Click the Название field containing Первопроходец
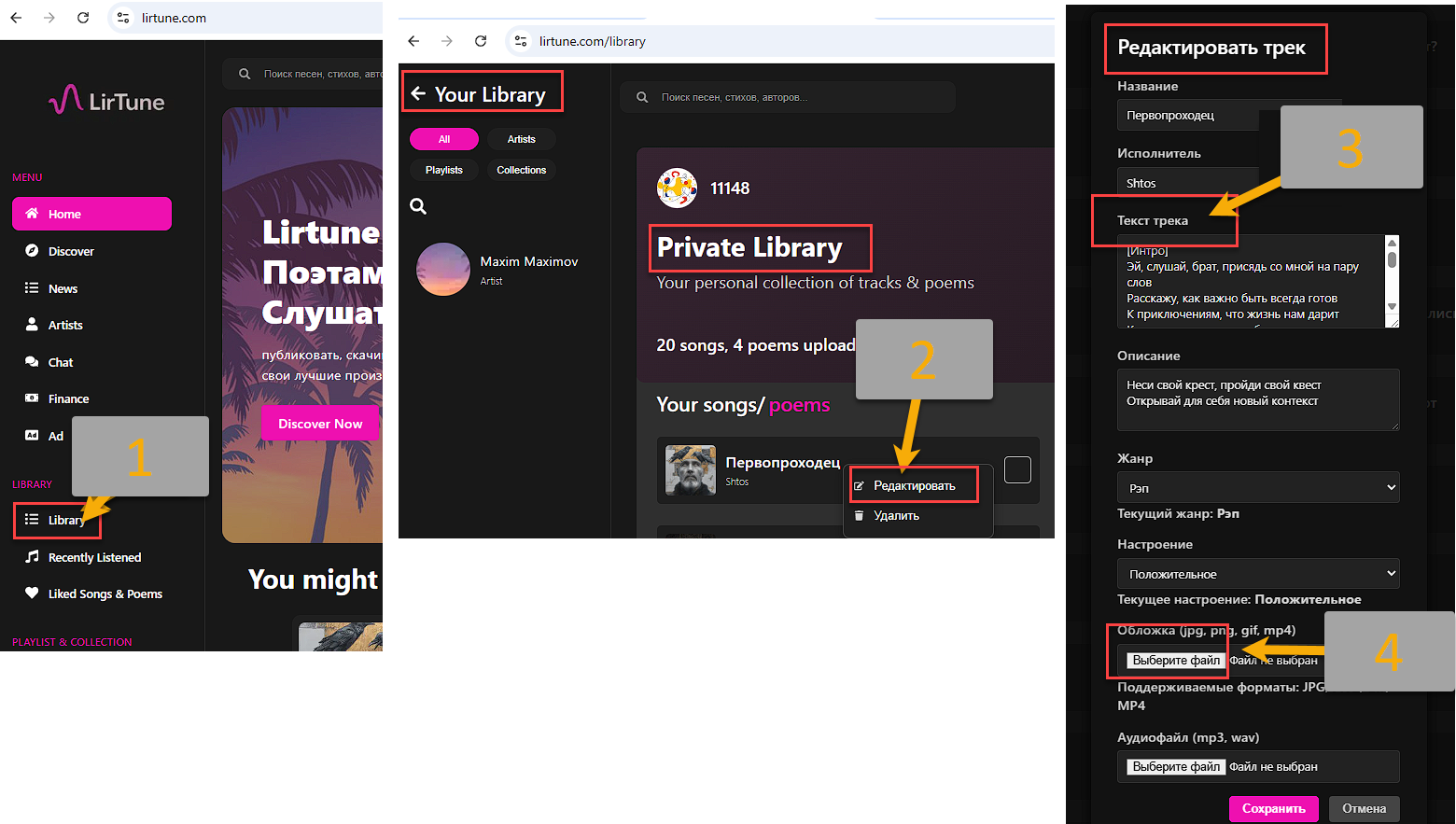The height and width of the screenshot is (824, 1456). (1187, 116)
